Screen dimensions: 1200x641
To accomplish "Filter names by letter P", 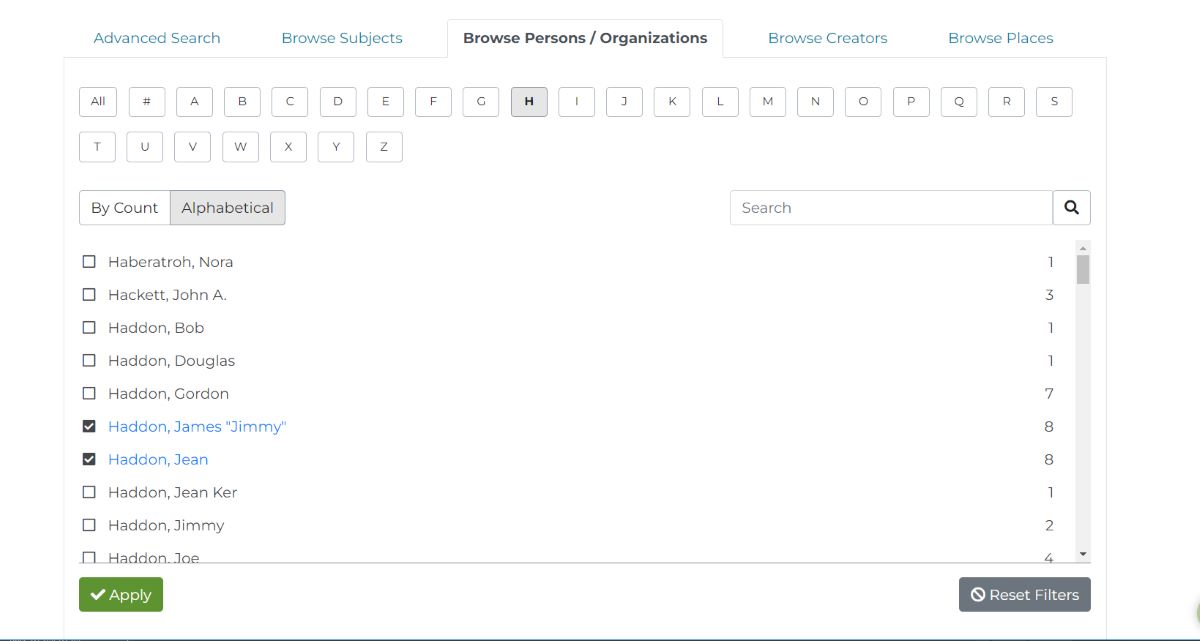I will tap(911, 101).
